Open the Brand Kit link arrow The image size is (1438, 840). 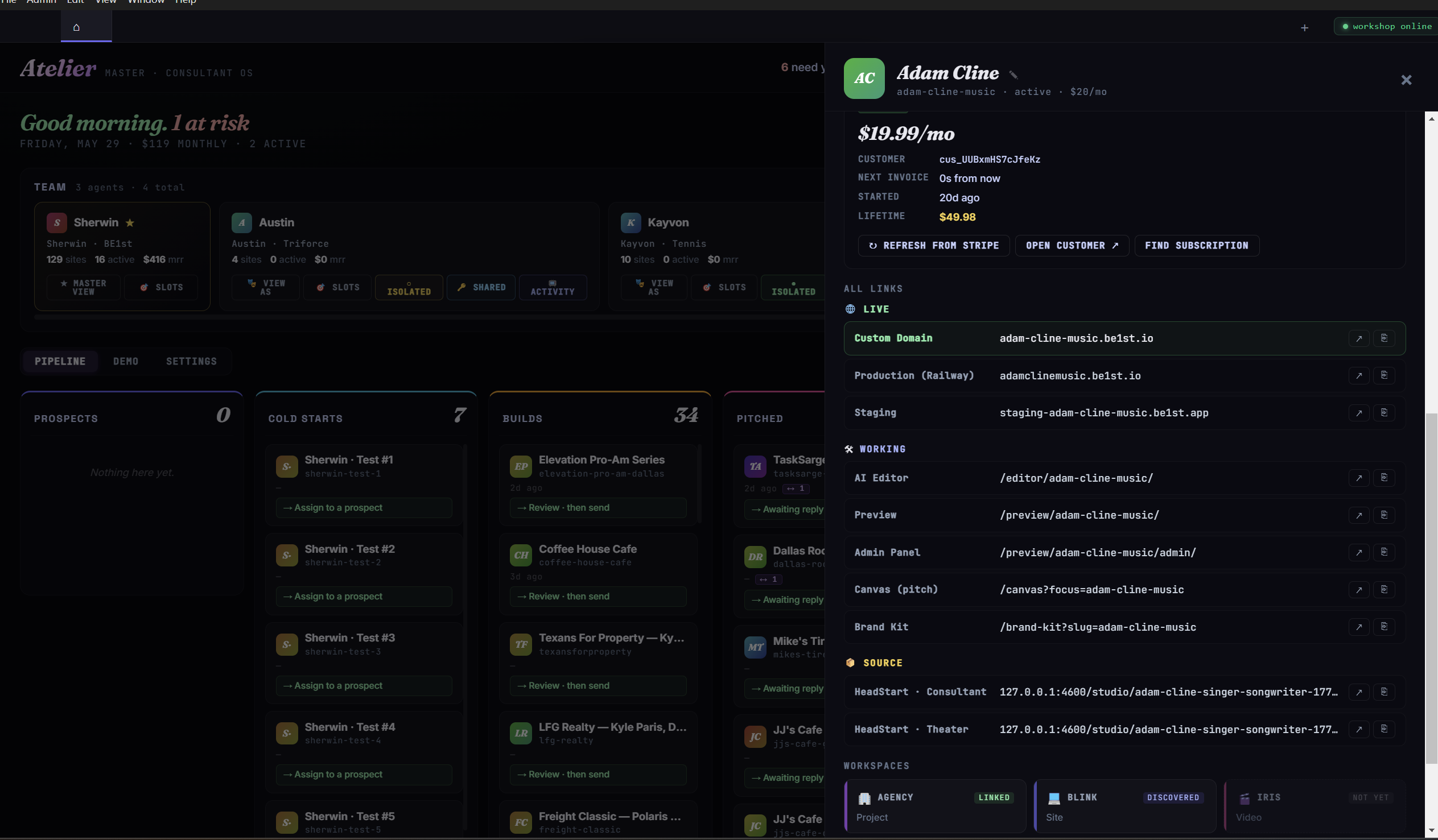pos(1359,627)
